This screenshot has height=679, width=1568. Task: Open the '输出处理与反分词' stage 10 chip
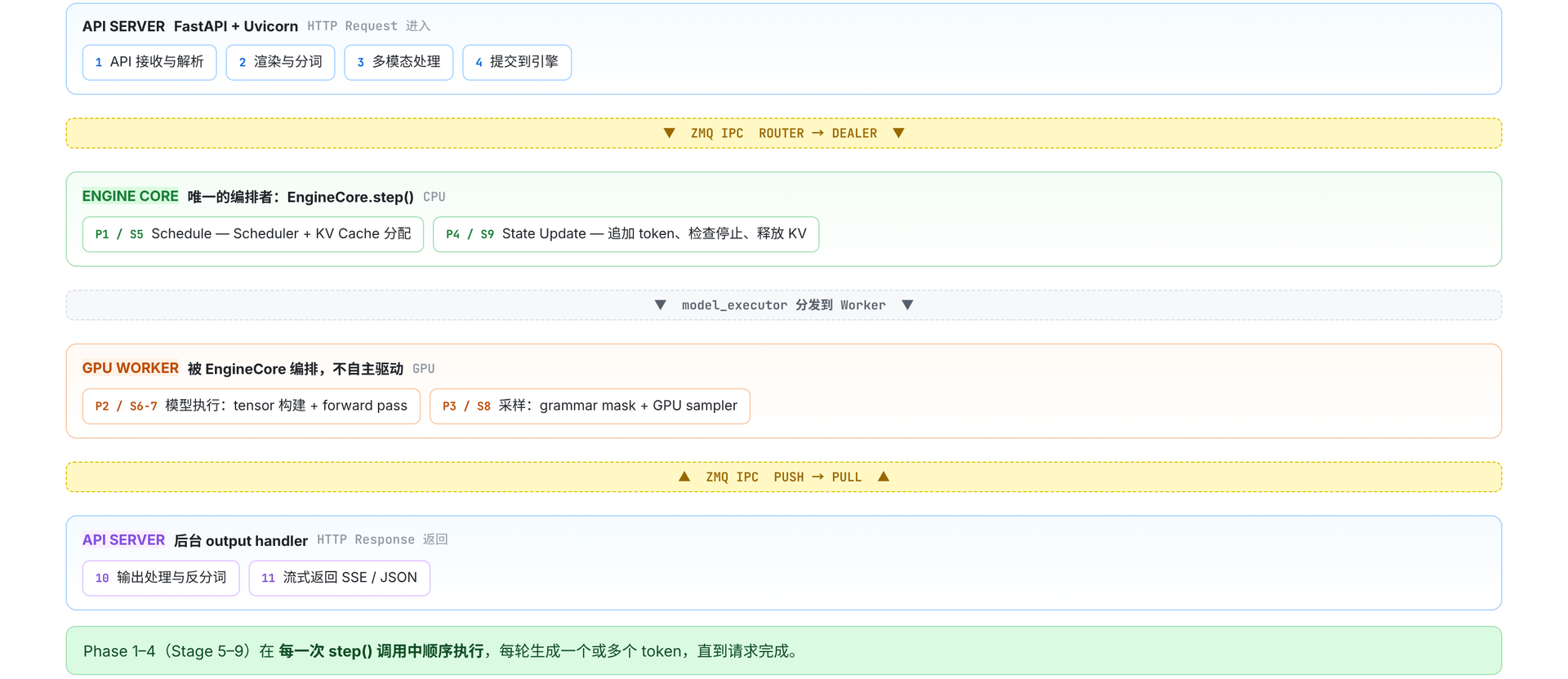tap(161, 579)
